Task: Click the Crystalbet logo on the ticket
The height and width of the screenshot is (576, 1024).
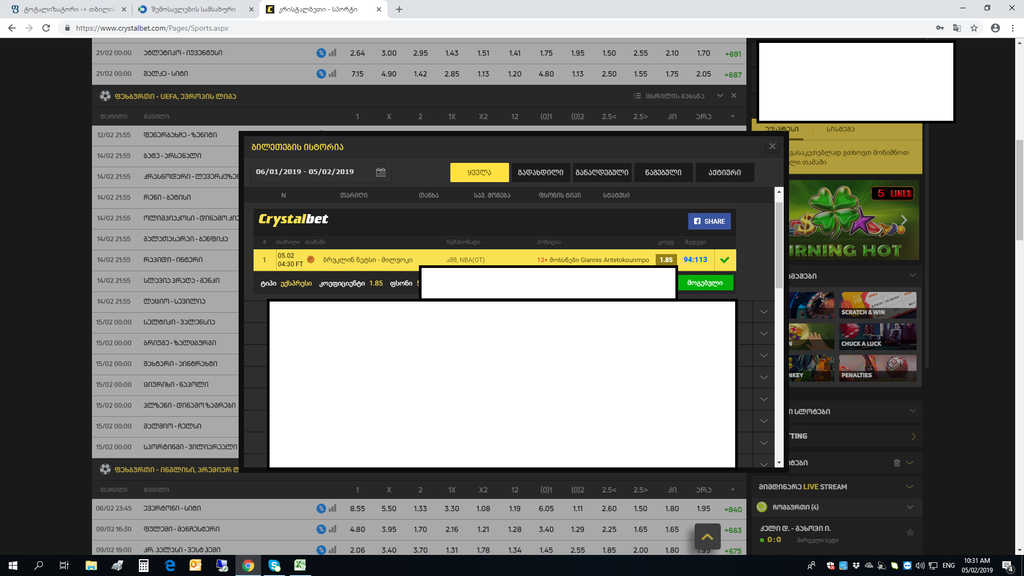Action: point(293,219)
